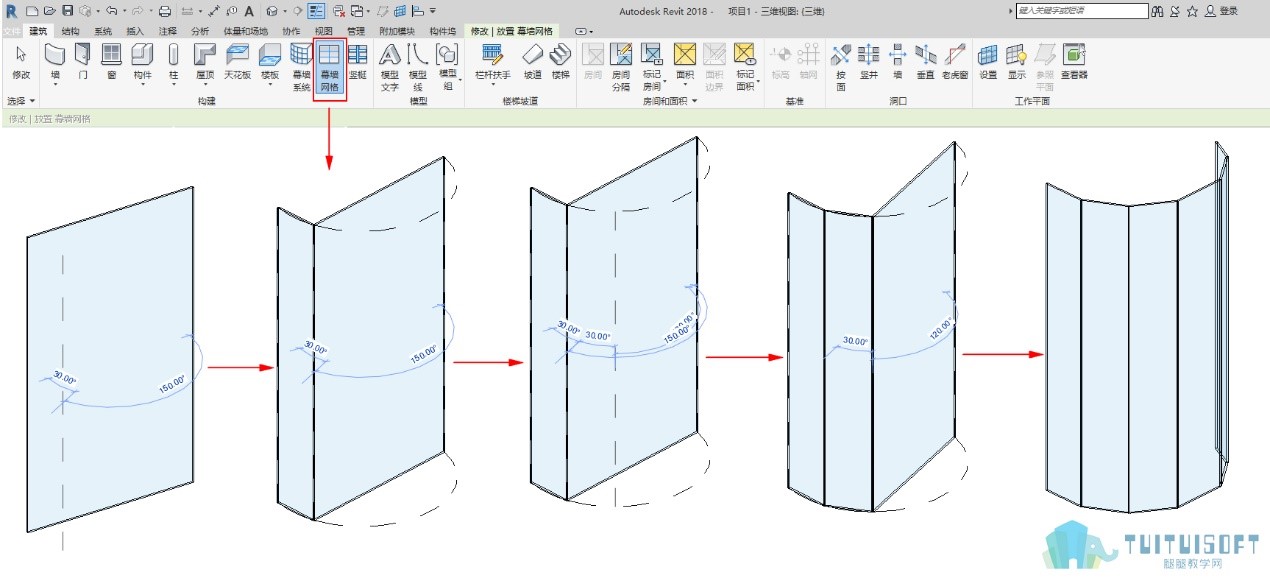The height and width of the screenshot is (578, 1270).
Task: Click the 垂直 vertical opening tool
Action: click(926, 63)
